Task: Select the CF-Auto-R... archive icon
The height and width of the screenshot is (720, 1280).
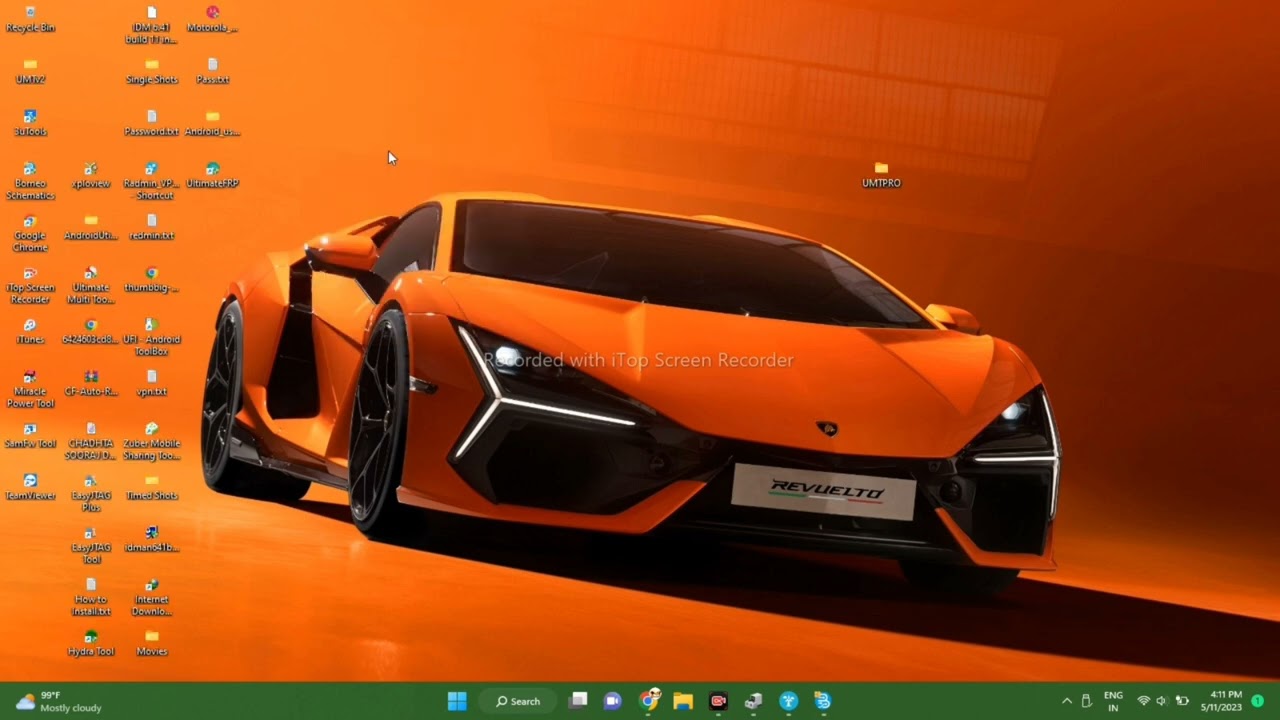Action: pyautogui.click(x=91, y=383)
